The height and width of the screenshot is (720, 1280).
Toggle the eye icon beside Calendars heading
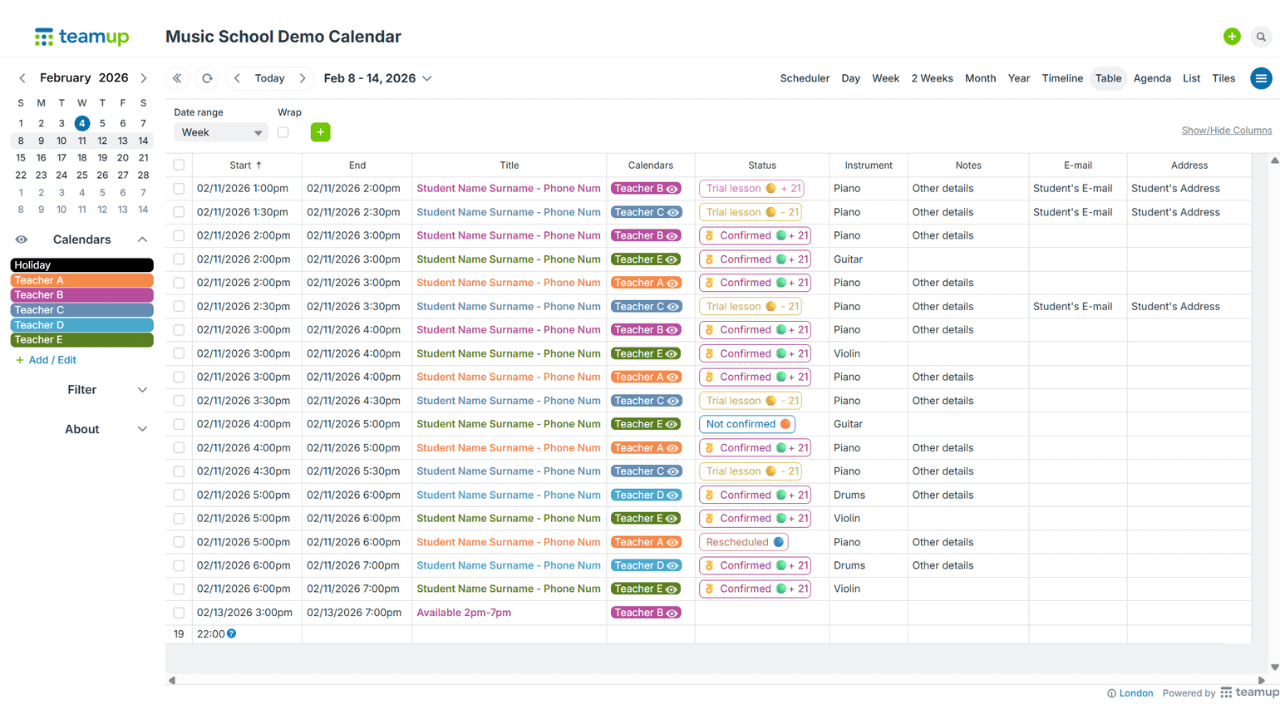click(x=21, y=240)
